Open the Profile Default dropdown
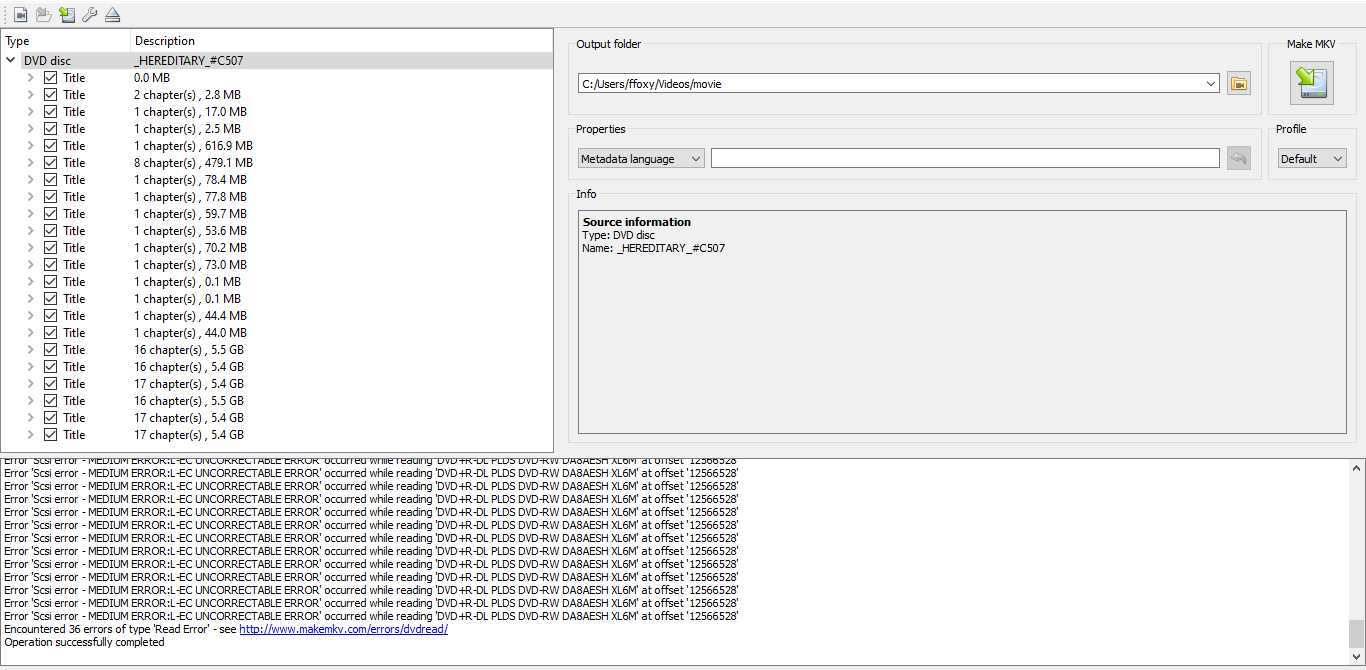This screenshot has width=1366, height=670. pyautogui.click(x=1312, y=158)
